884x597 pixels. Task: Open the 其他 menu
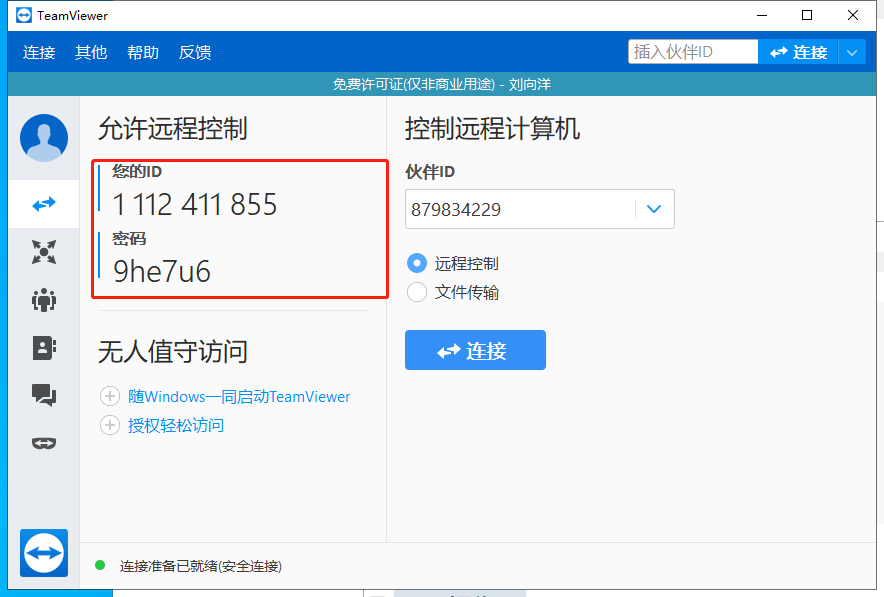pos(91,52)
